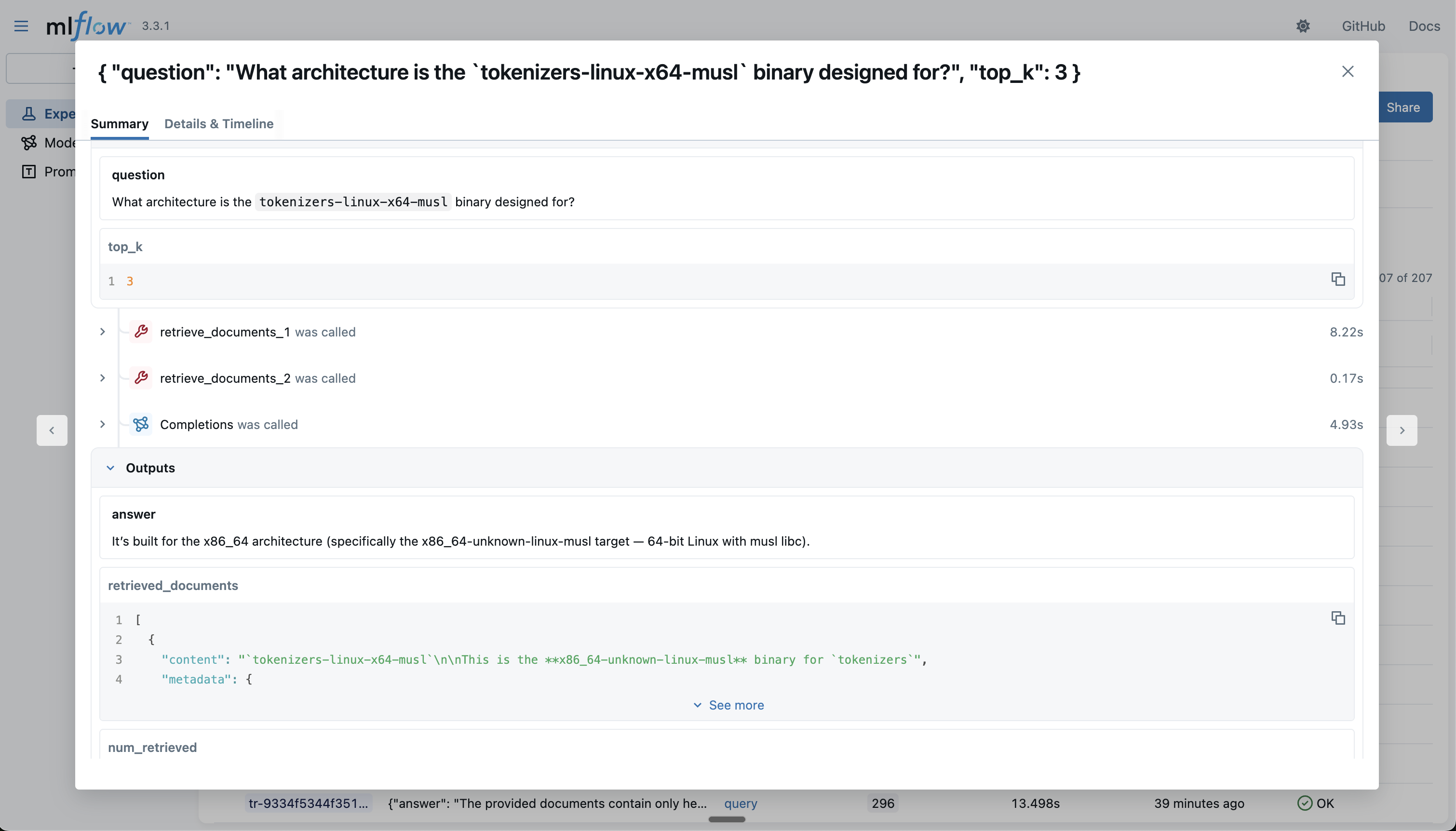Viewport: 1456px width, 831px height.
Task: Toggle the dark theme sun icon
Action: point(1303,26)
